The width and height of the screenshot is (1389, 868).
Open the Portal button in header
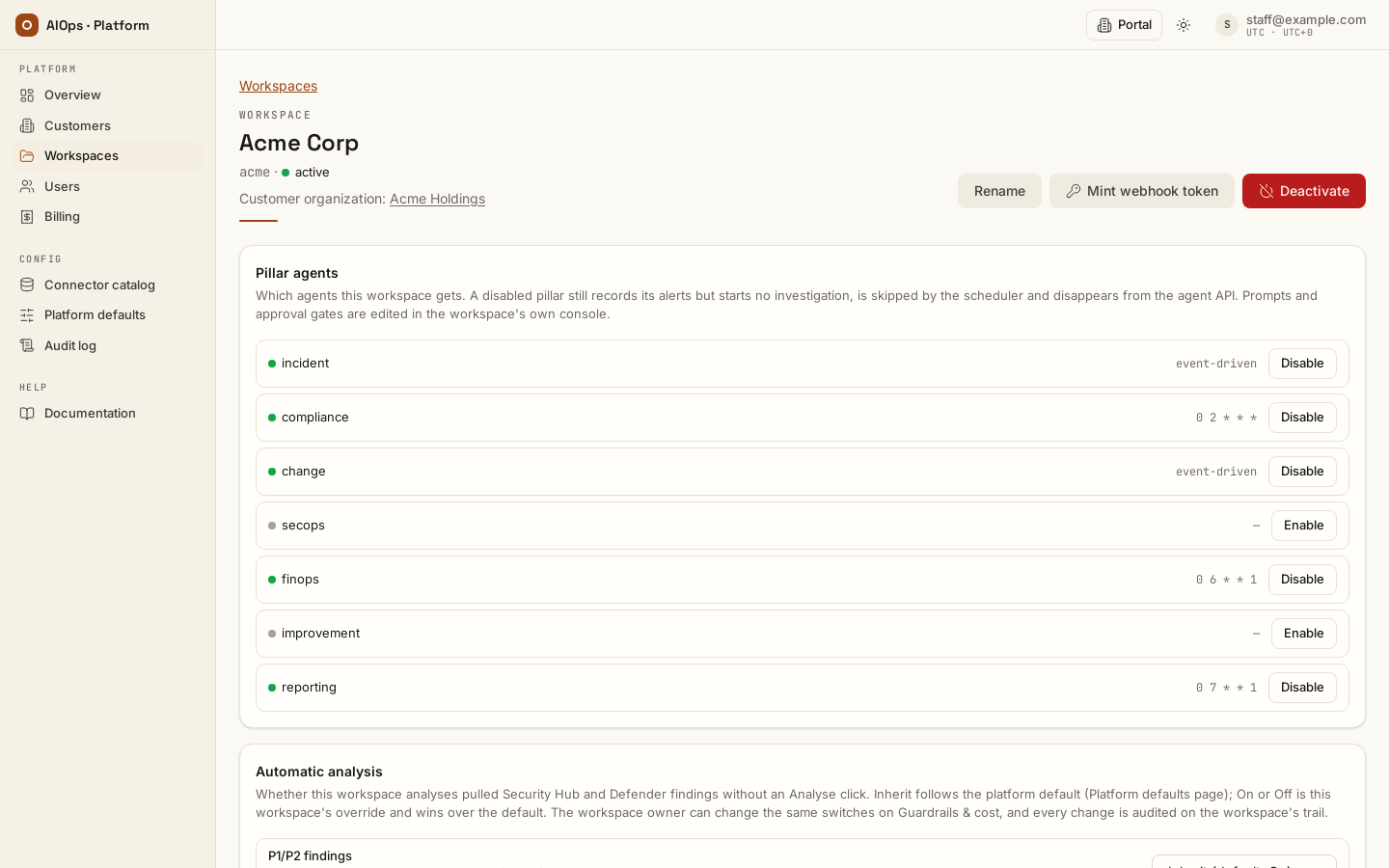1124,25
